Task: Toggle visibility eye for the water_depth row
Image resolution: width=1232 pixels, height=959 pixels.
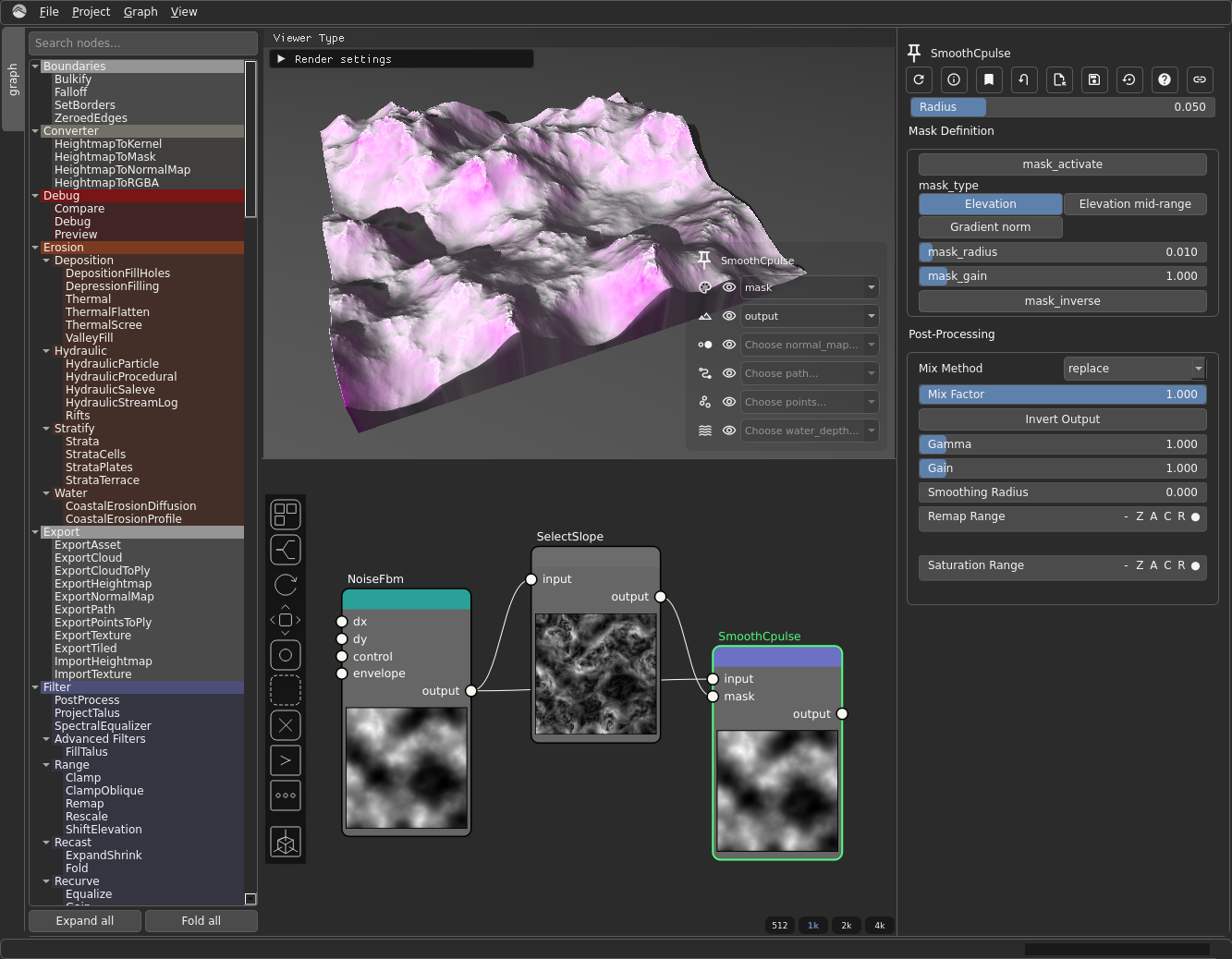Action: [x=729, y=431]
